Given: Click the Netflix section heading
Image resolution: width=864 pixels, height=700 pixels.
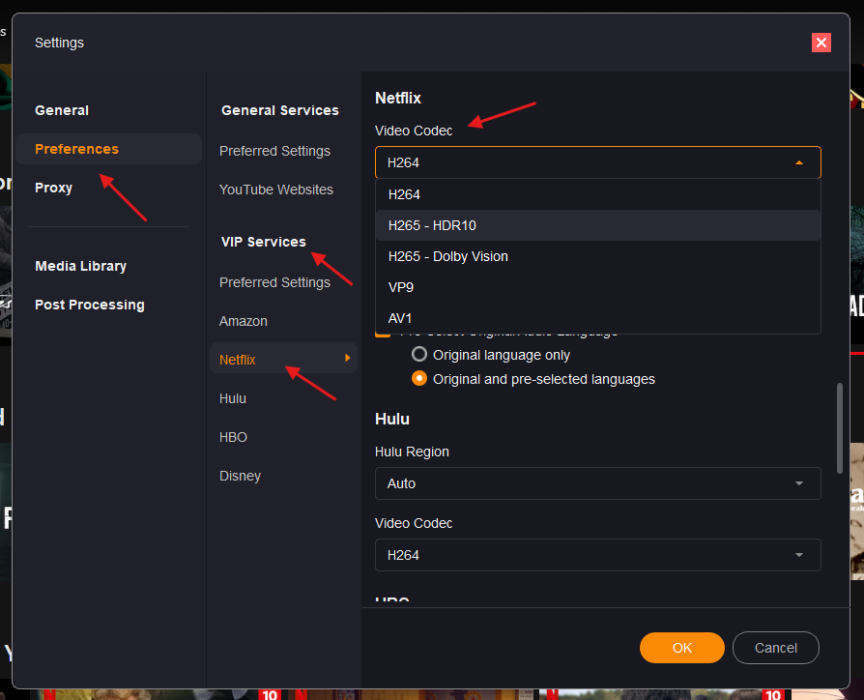Looking at the screenshot, I should [398, 98].
